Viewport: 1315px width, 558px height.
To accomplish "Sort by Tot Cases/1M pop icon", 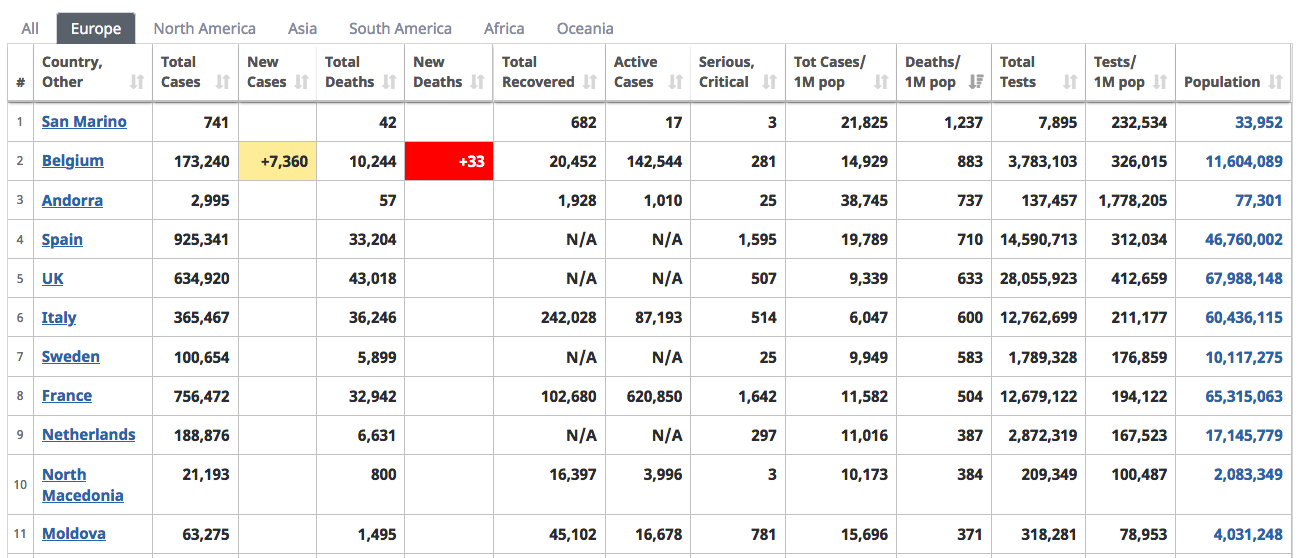I will [881, 82].
